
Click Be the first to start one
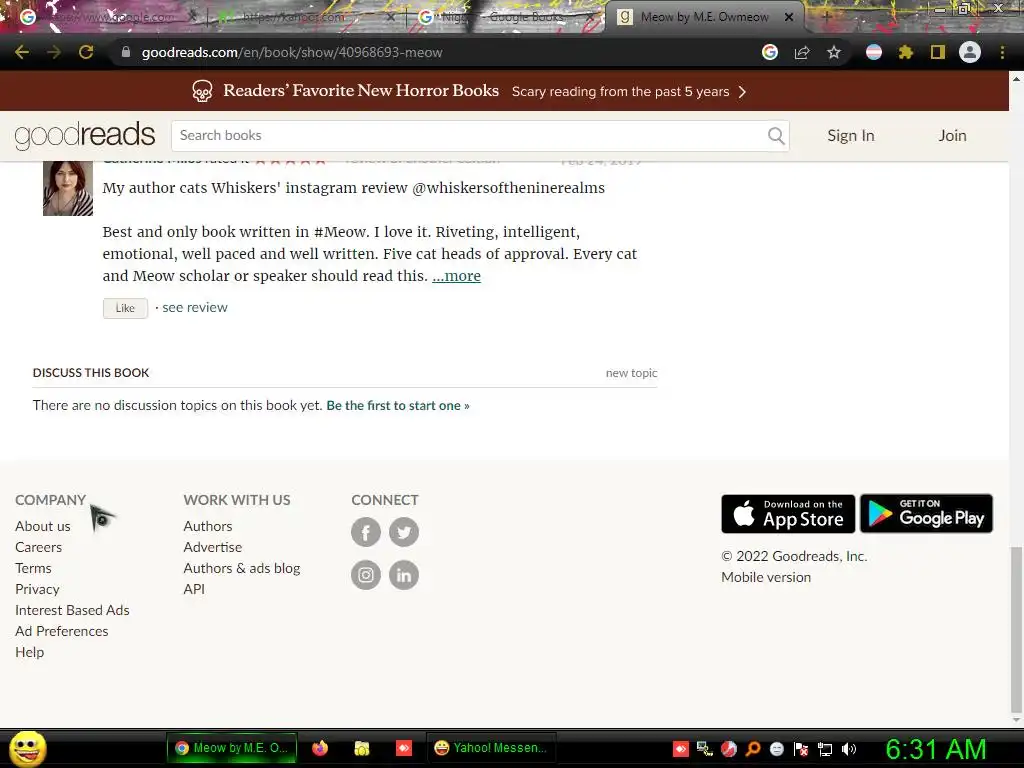coord(398,406)
